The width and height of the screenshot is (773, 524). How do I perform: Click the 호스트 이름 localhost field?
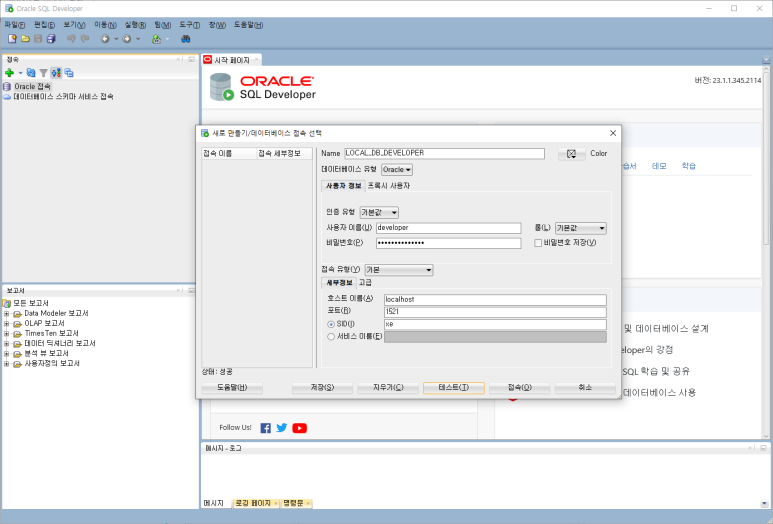coord(495,300)
